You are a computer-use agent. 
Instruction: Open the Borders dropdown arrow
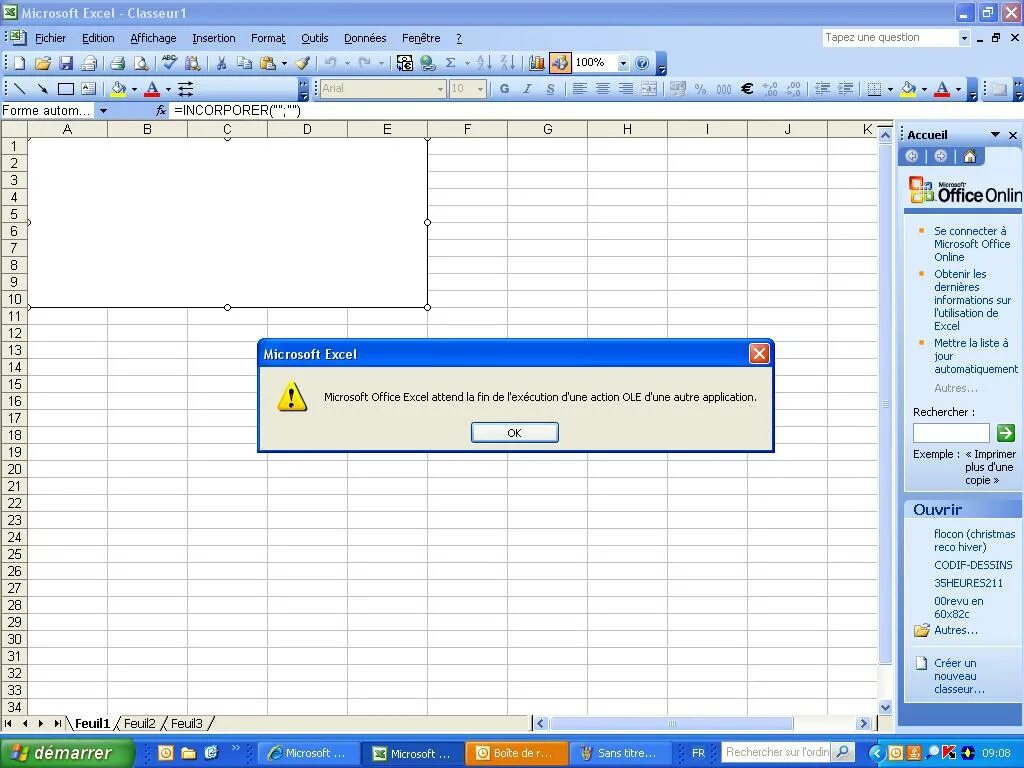[x=890, y=89]
